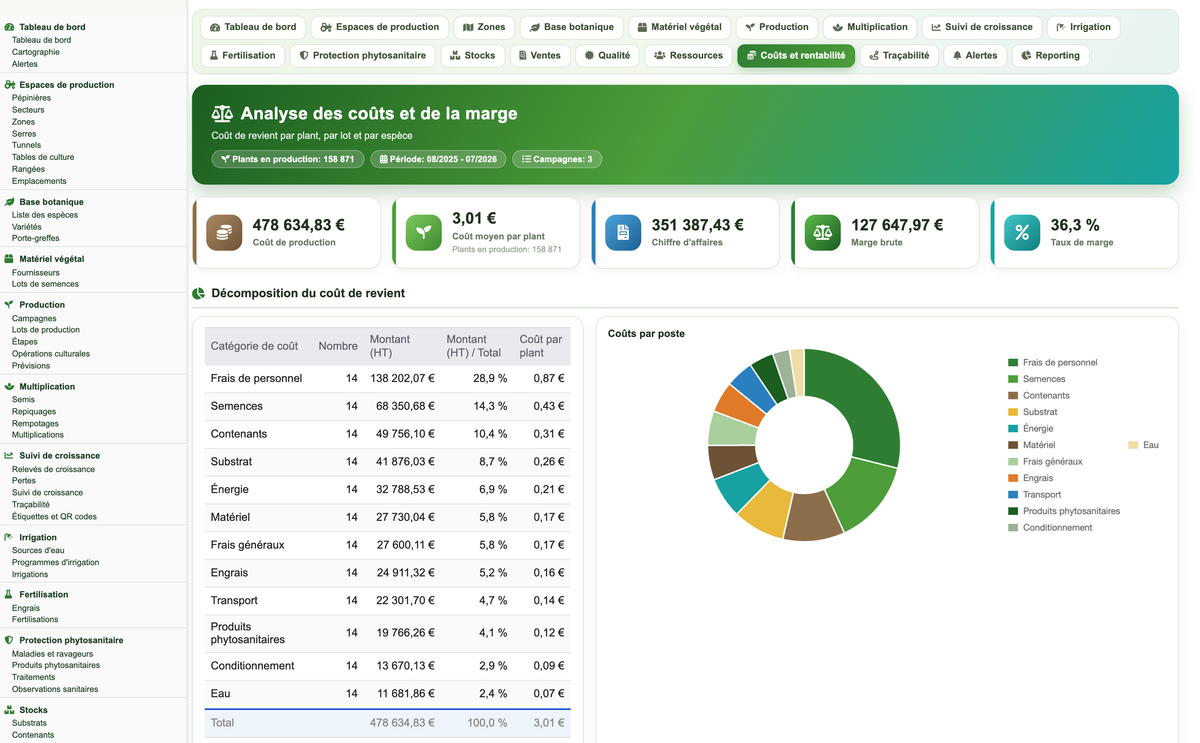Click the scales icon on Marge brute card
Viewport: 1200px width, 743px height.
click(823, 232)
